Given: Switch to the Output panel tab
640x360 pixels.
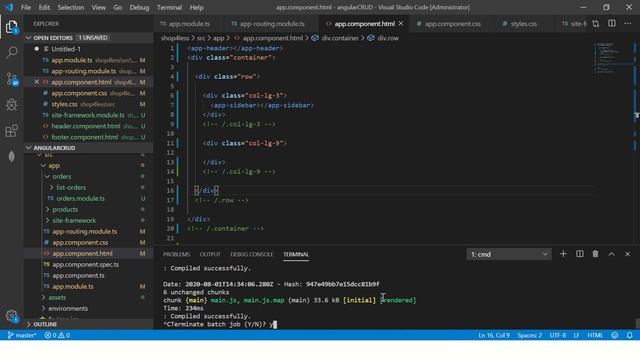Looking at the screenshot, I should 210,254.
